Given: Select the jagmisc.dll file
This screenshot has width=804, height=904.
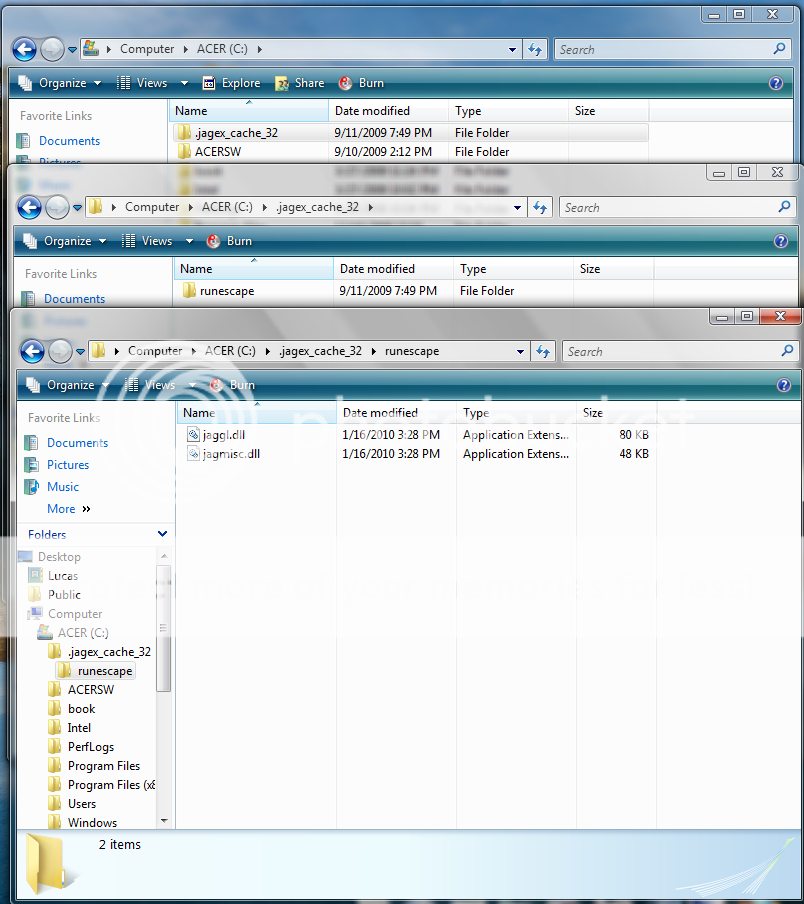Looking at the screenshot, I should [x=225, y=454].
